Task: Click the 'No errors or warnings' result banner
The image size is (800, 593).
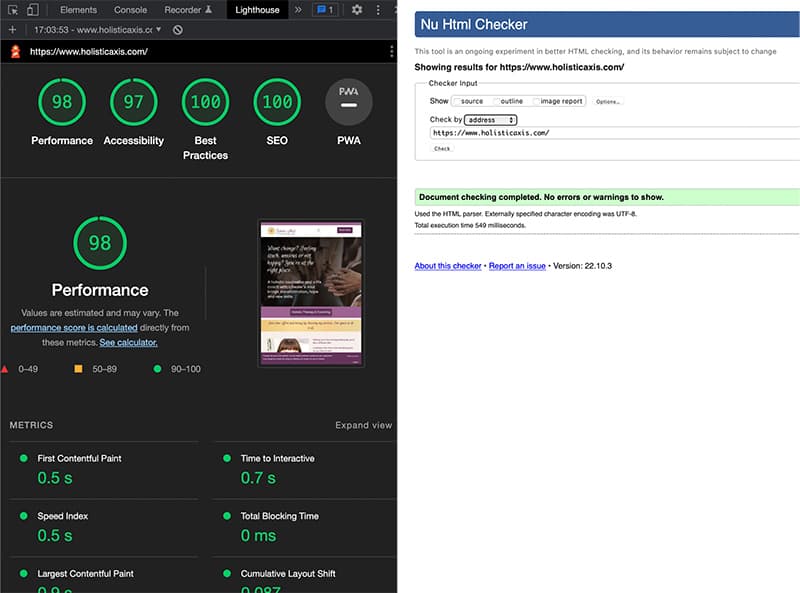Action: [607, 197]
